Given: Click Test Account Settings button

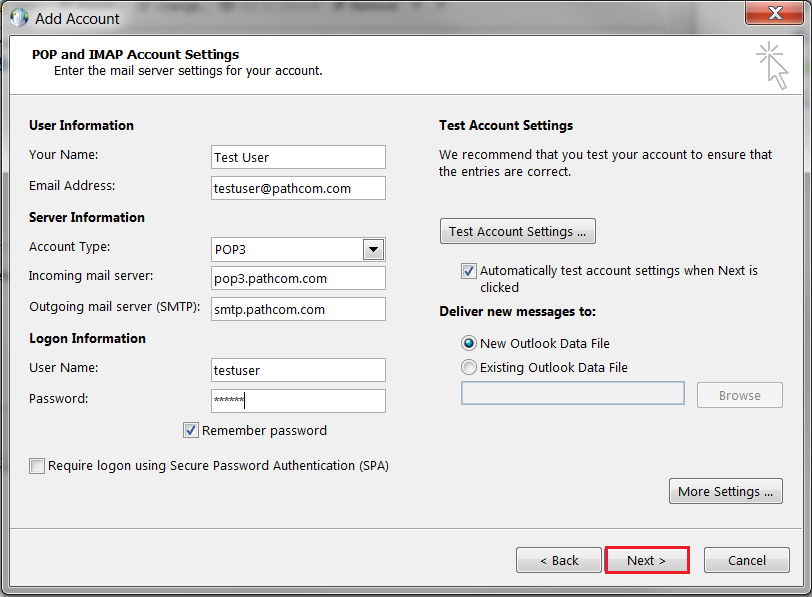Looking at the screenshot, I should (x=517, y=230).
